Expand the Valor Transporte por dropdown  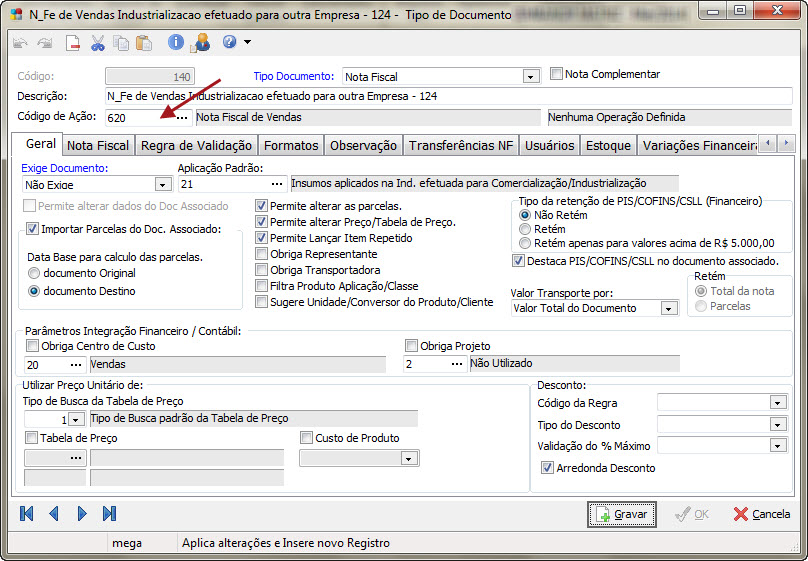coord(669,308)
